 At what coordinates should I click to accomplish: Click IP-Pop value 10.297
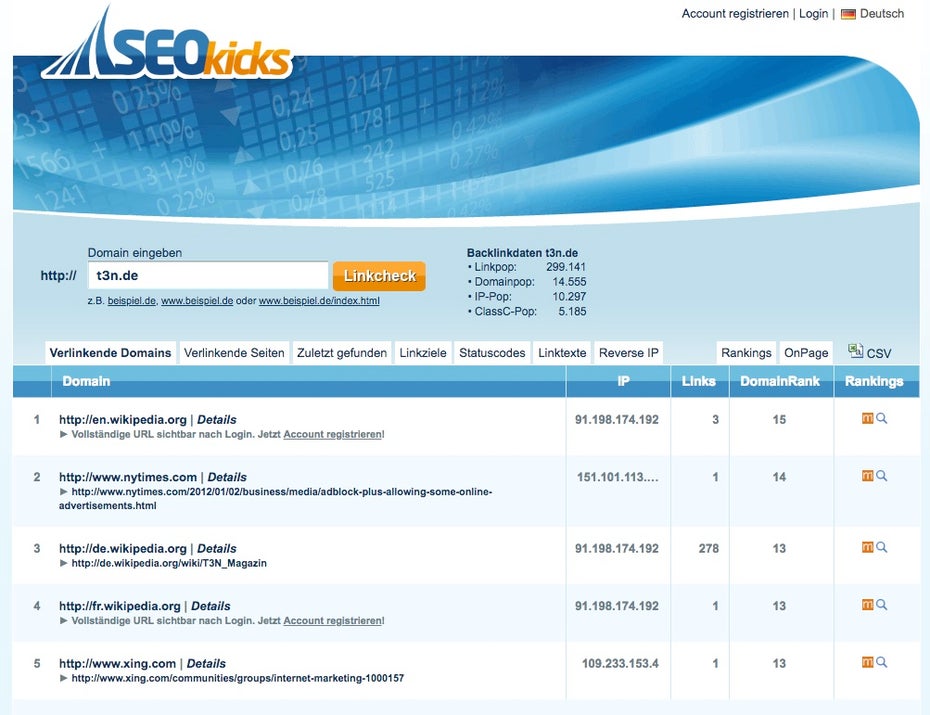[x=569, y=296]
